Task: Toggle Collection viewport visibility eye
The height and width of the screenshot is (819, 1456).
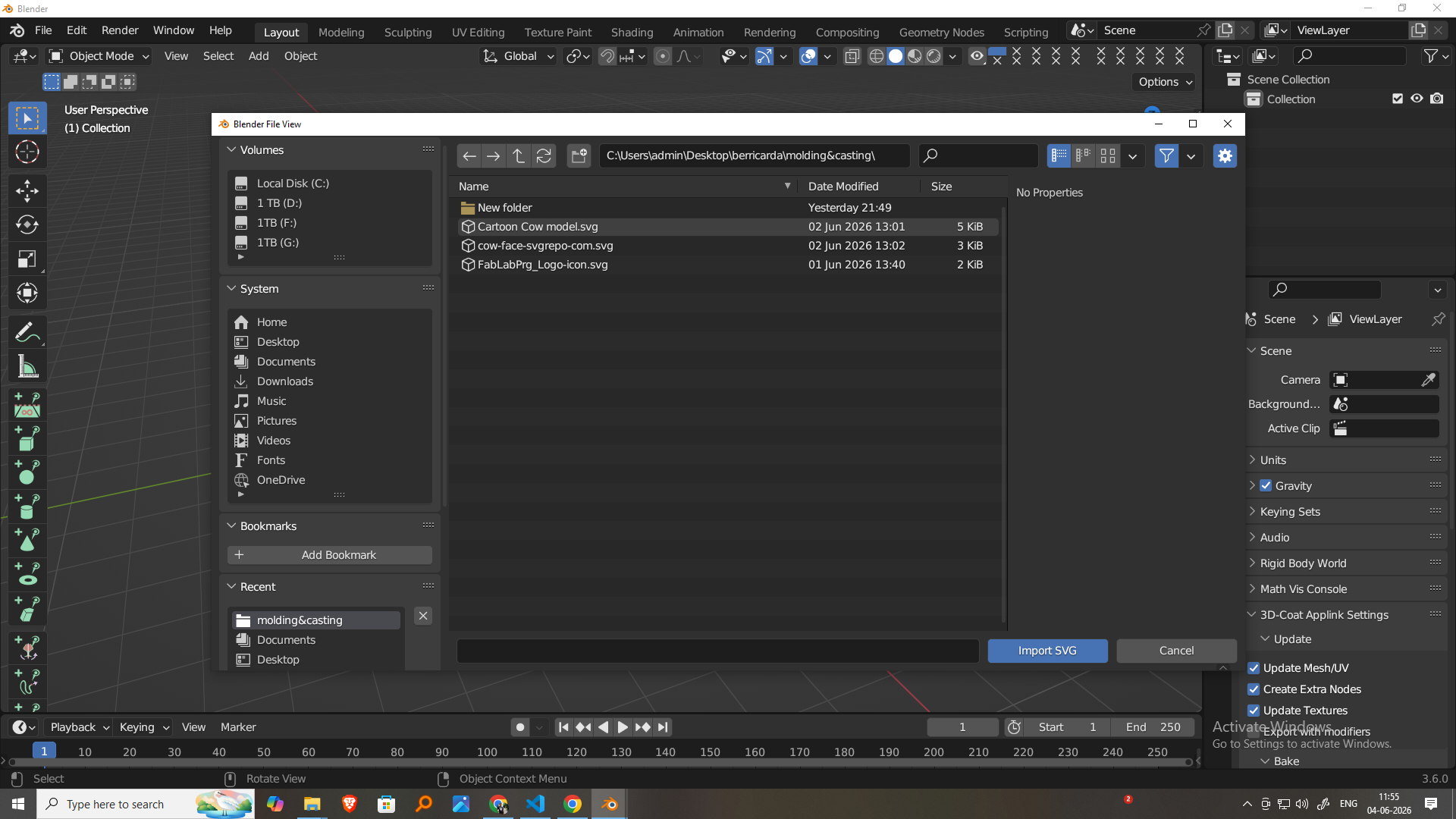Action: (1417, 99)
